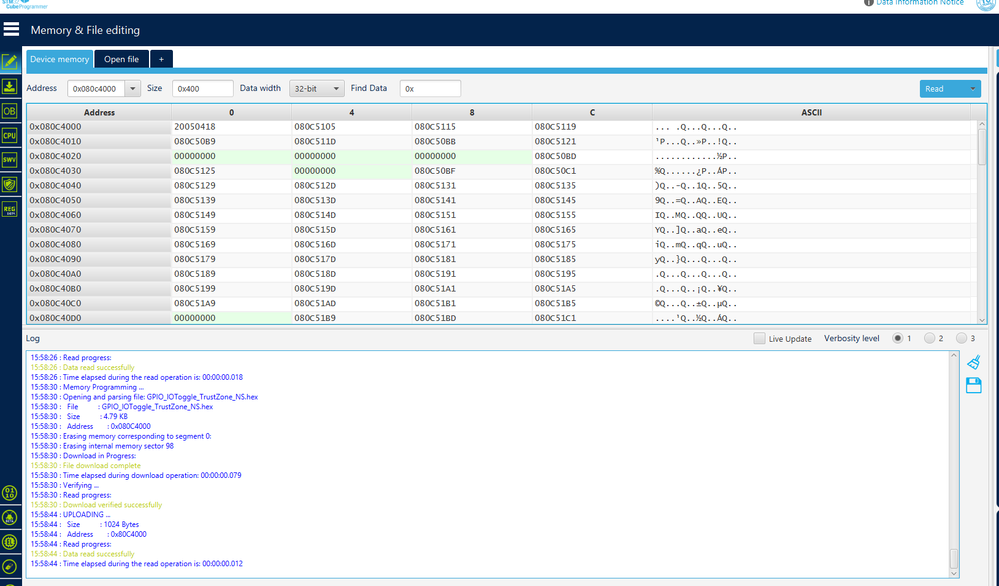Select cell 080C5105 in first row

coord(352,127)
